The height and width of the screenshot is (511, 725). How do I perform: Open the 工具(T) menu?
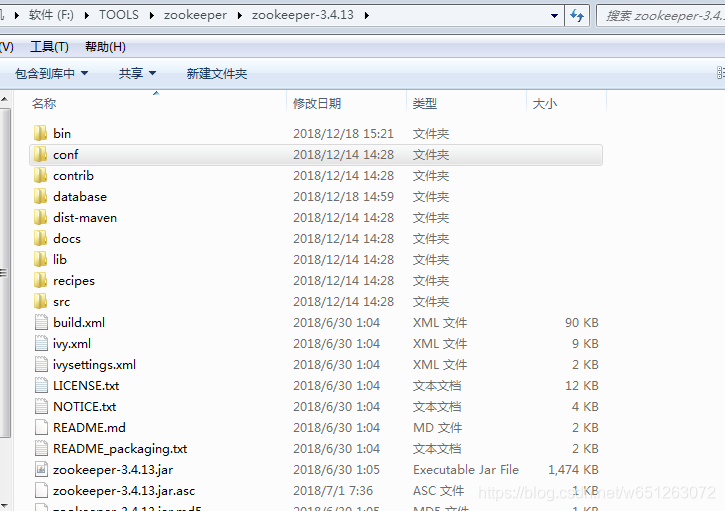pyautogui.click(x=49, y=47)
